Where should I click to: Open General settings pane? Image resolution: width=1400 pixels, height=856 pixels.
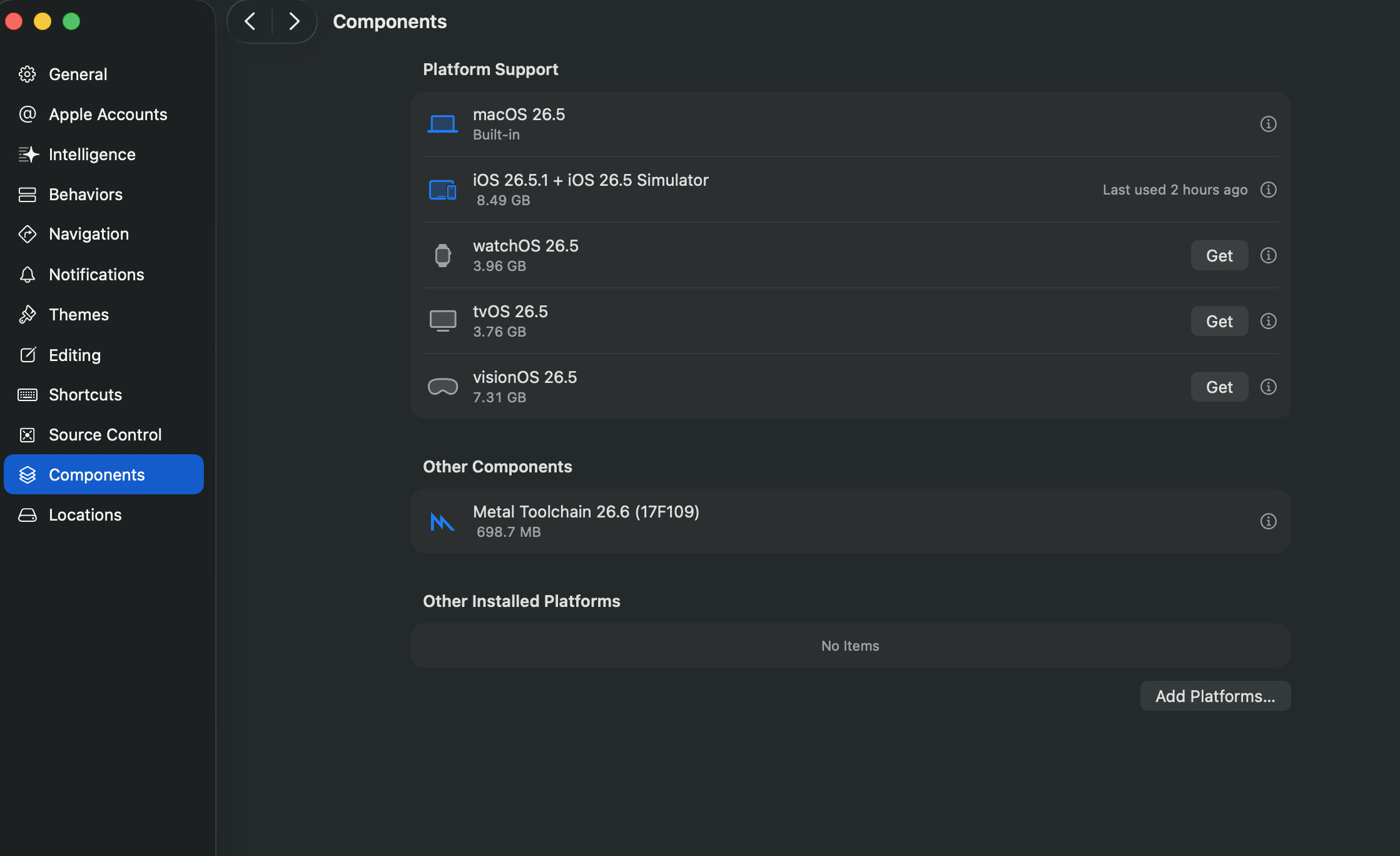point(104,74)
